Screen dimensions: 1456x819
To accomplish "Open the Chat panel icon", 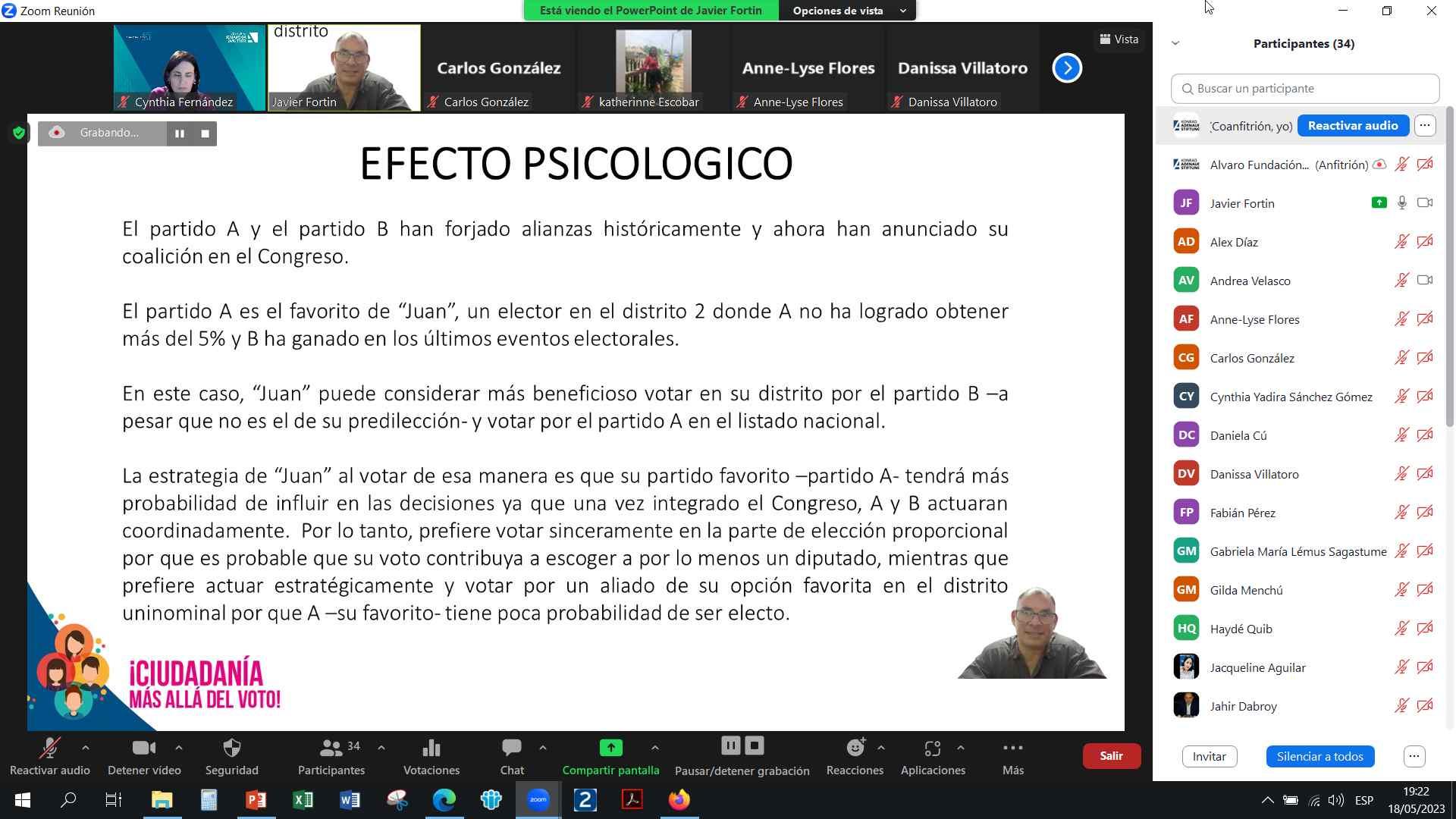I will coord(511,748).
